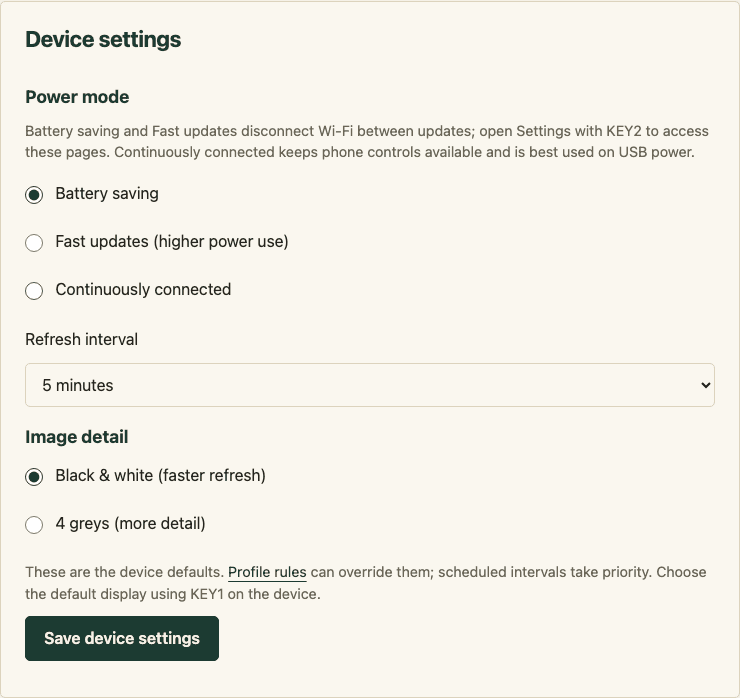Click the Power mode heading
The height and width of the screenshot is (698, 740).
tap(77, 97)
